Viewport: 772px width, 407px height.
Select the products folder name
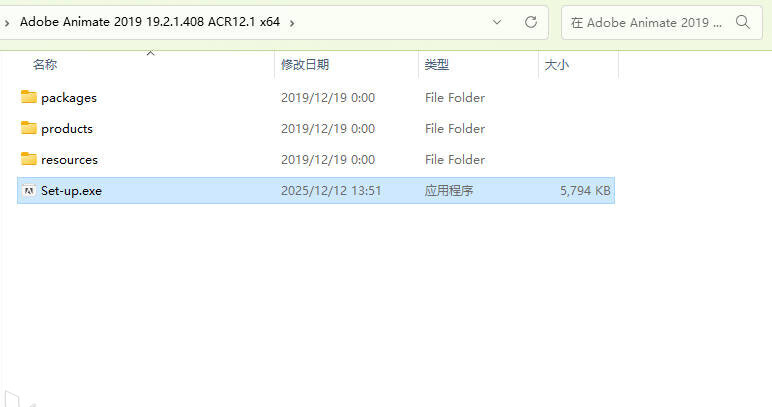tap(67, 129)
